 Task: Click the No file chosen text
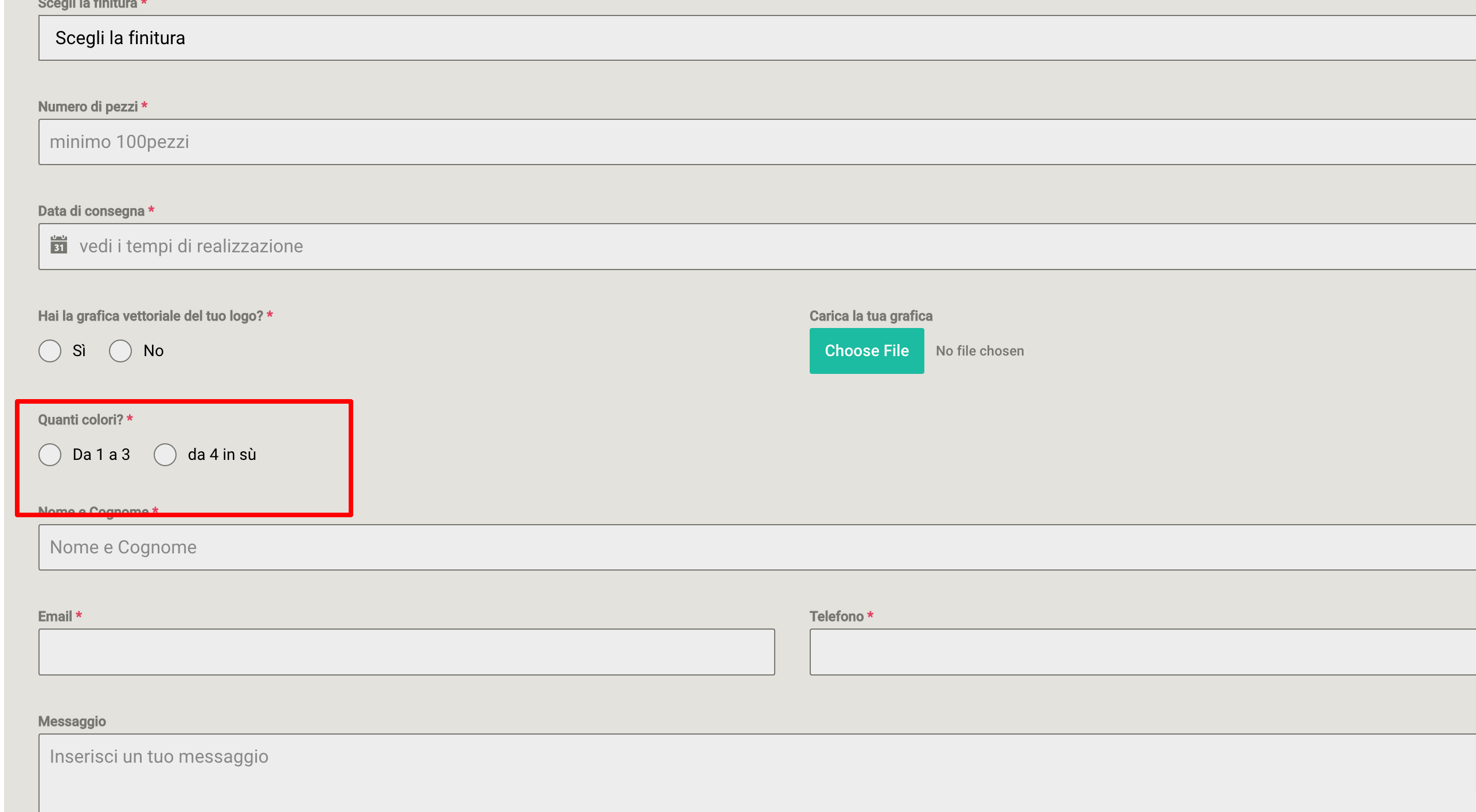pyautogui.click(x=979, y=350)
